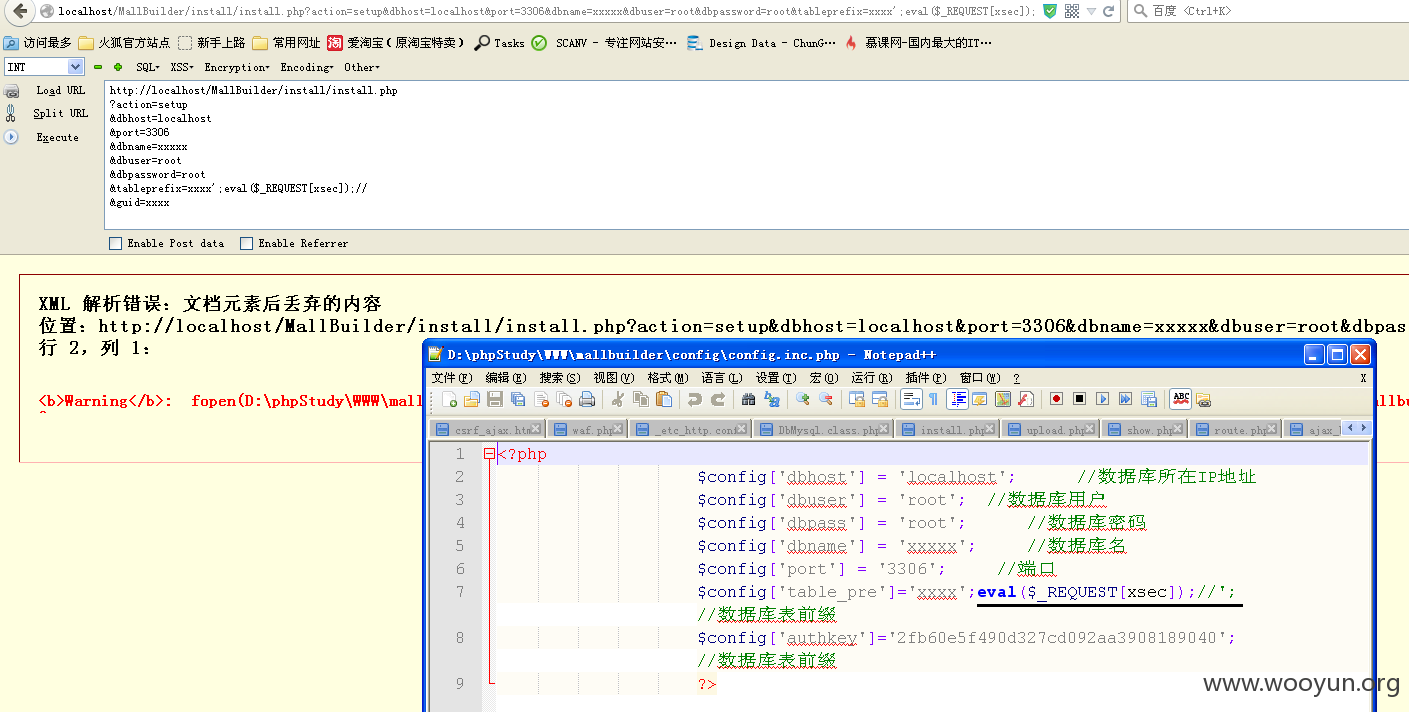Open the INT type dropdown in HackBar
Image resolution: width=1409 pixels, height=712 pixels.
[x=44, y=67]
